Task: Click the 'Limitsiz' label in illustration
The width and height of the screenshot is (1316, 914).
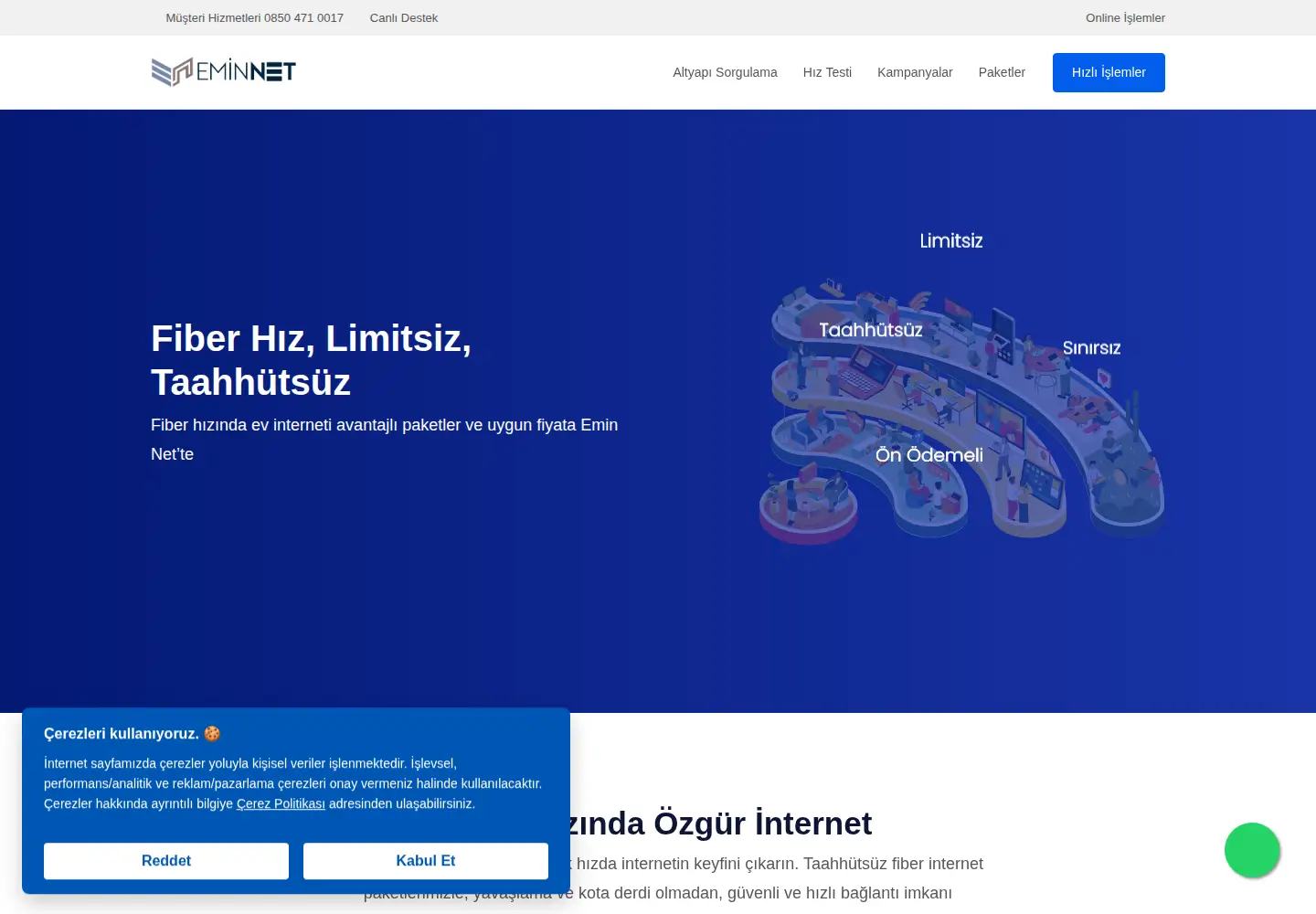Action: pyautogui.click(x=951, y=240)
